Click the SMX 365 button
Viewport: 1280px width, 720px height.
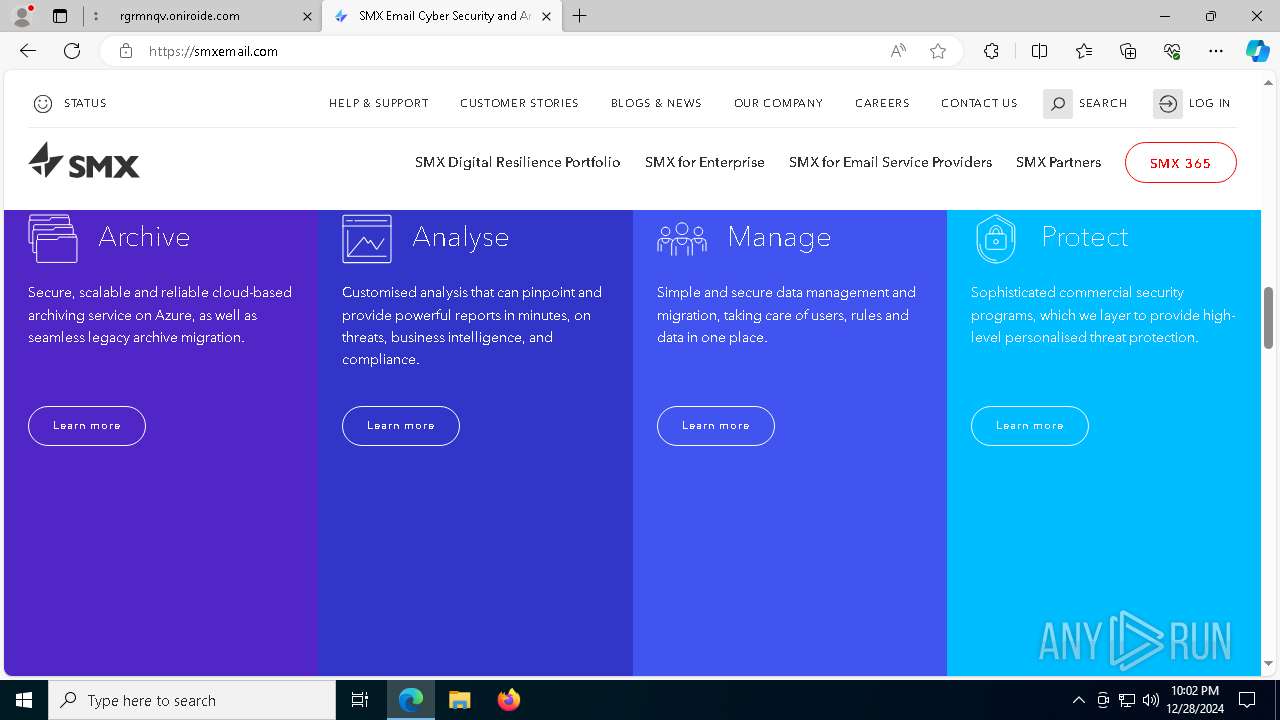pos(1180,163)
